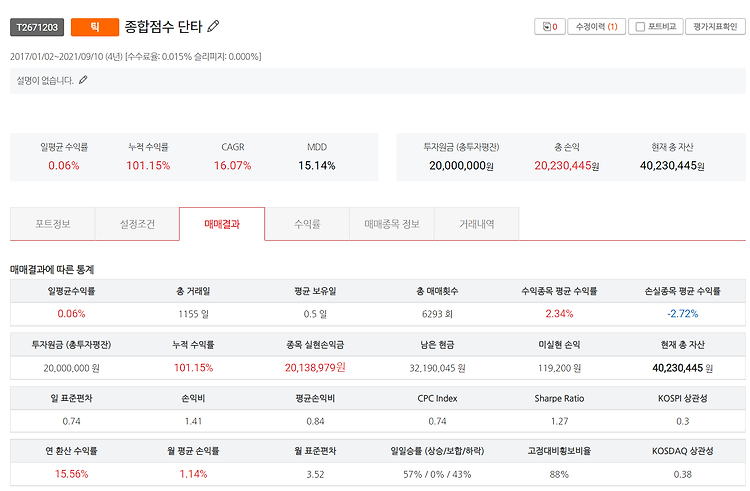Switch to the 설정조건 tab

pos(137,224)
